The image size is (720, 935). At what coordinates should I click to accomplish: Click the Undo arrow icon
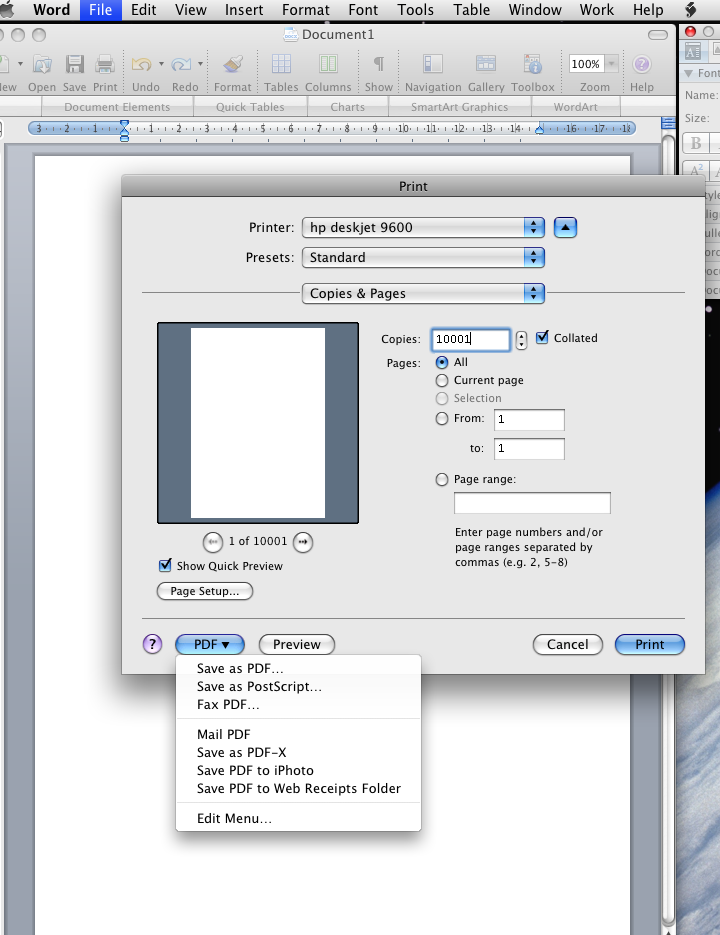pyautogui.click(x=142, y=64)
